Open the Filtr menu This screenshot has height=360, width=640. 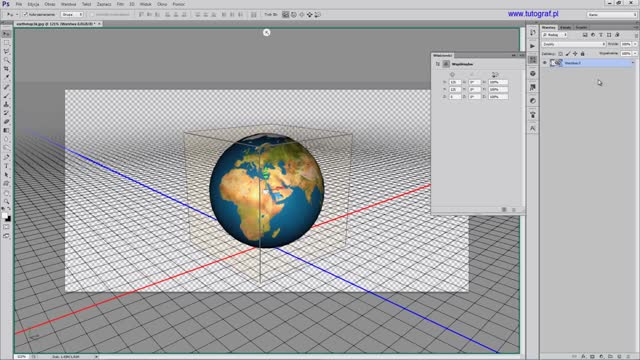pyautogui.click(x=120, y=4)
